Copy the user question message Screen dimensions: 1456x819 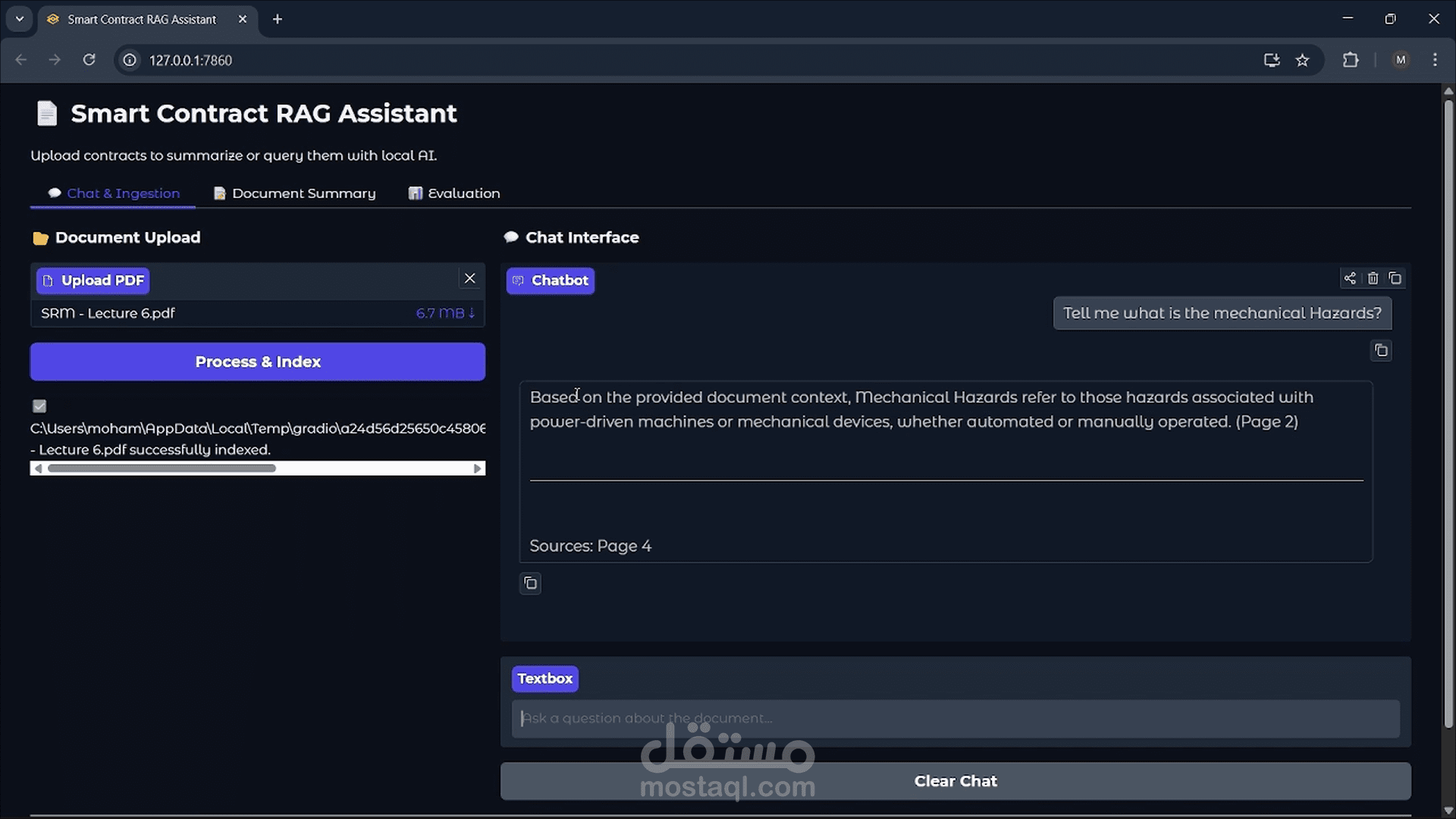(x=1381, y=350)
